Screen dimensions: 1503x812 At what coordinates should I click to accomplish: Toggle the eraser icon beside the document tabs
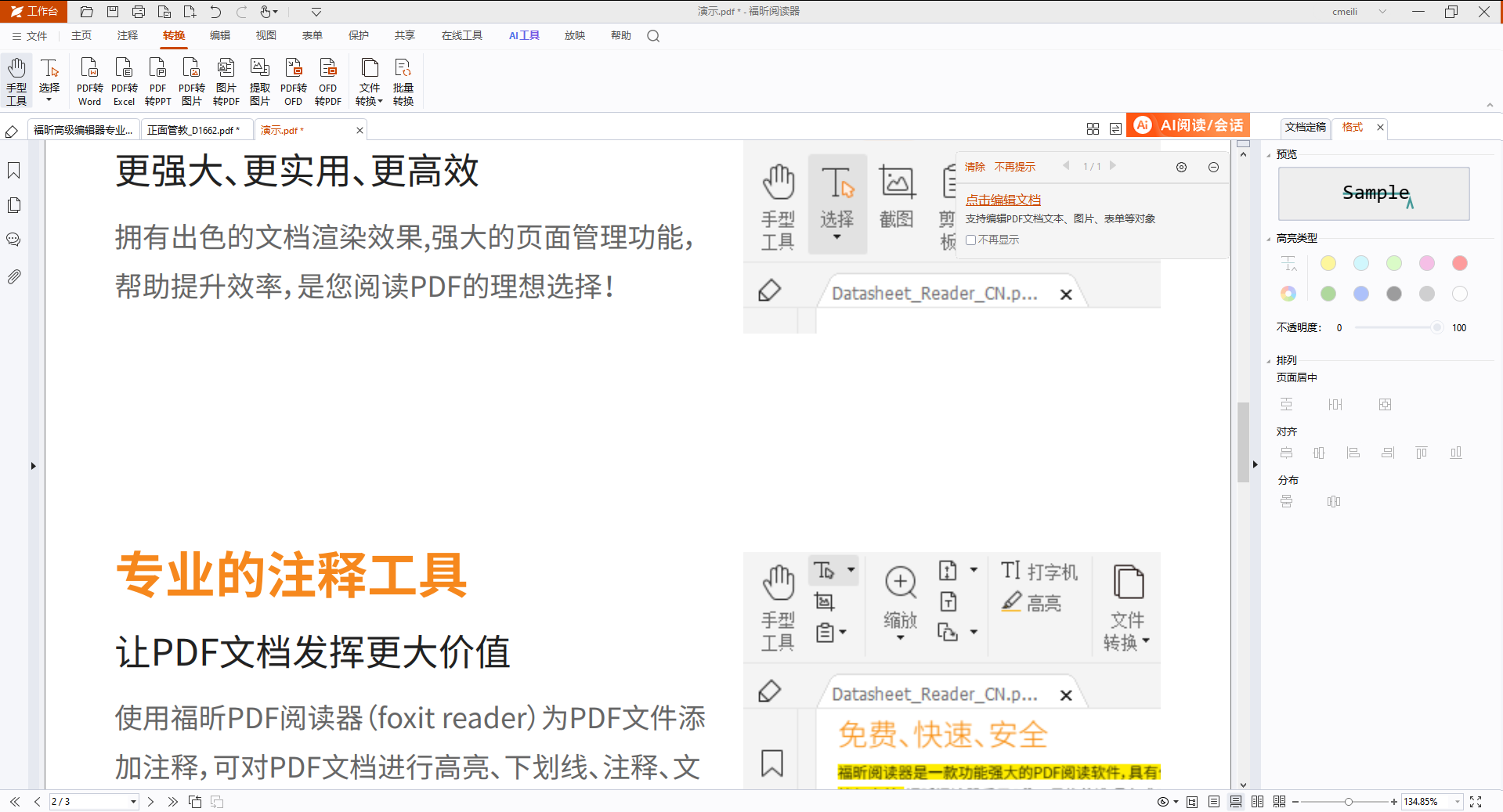[12, 132]
